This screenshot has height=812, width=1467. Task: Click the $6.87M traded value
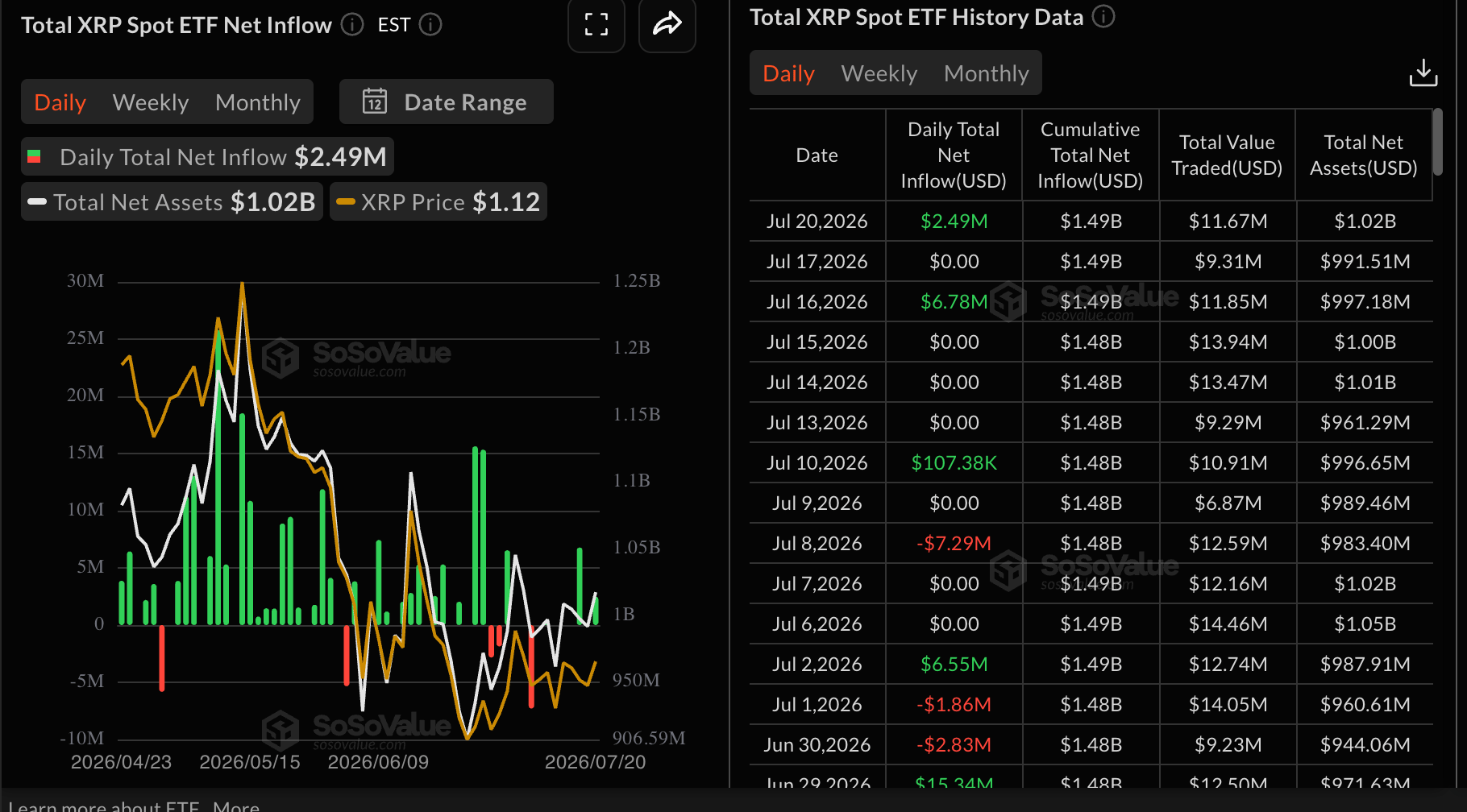pos(1228,503)
